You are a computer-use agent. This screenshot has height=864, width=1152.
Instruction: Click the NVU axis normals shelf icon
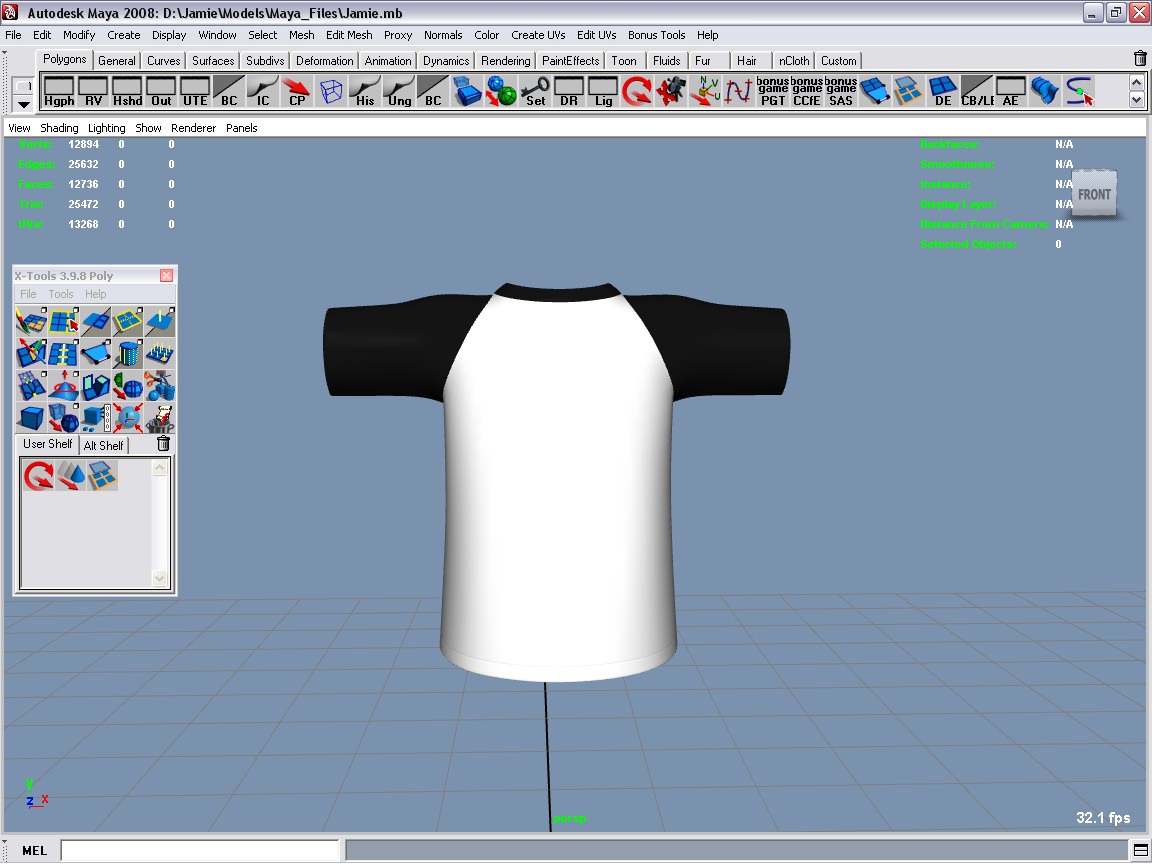pos(705,92)
